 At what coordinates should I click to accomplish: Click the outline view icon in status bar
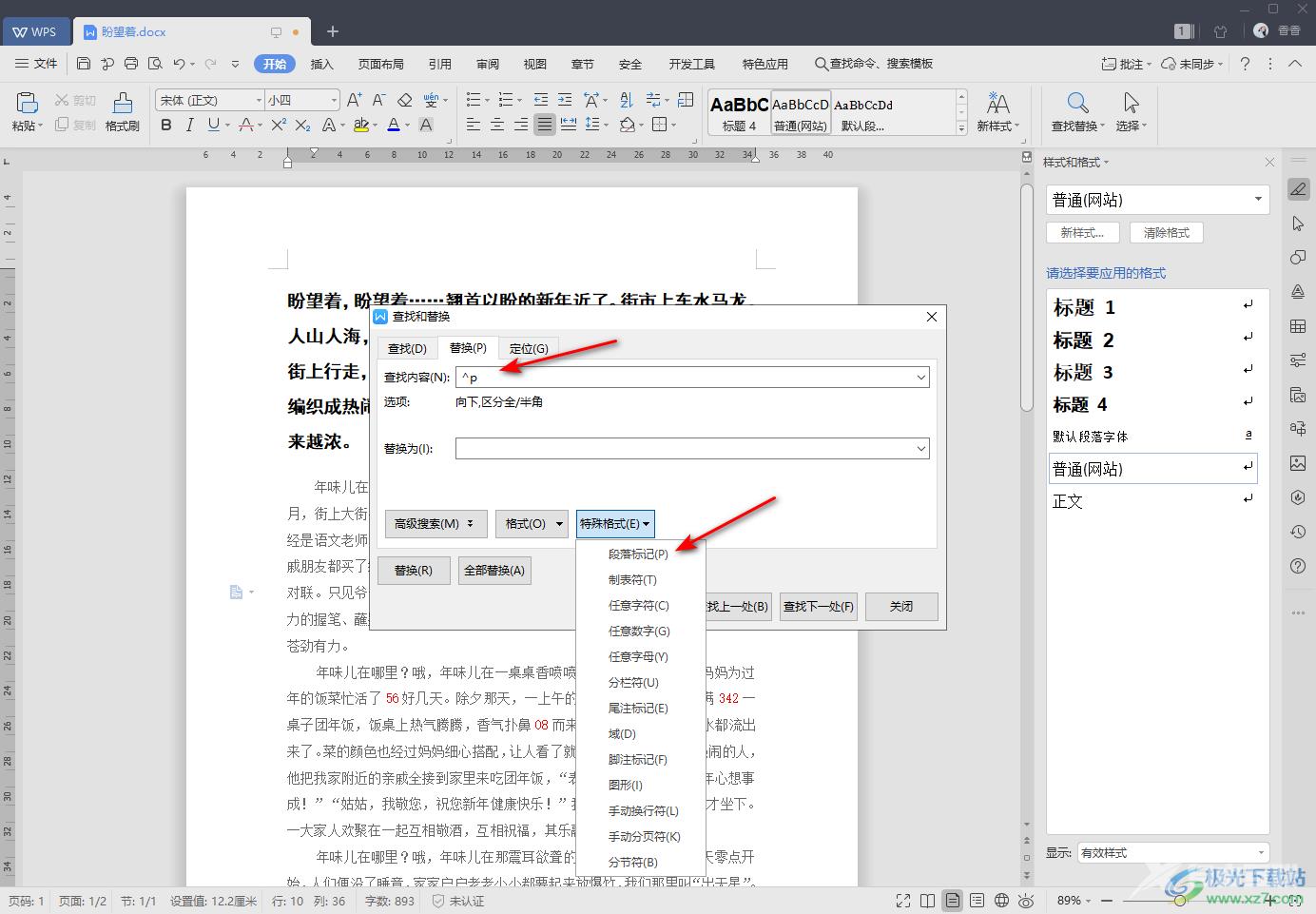point(977,900)
